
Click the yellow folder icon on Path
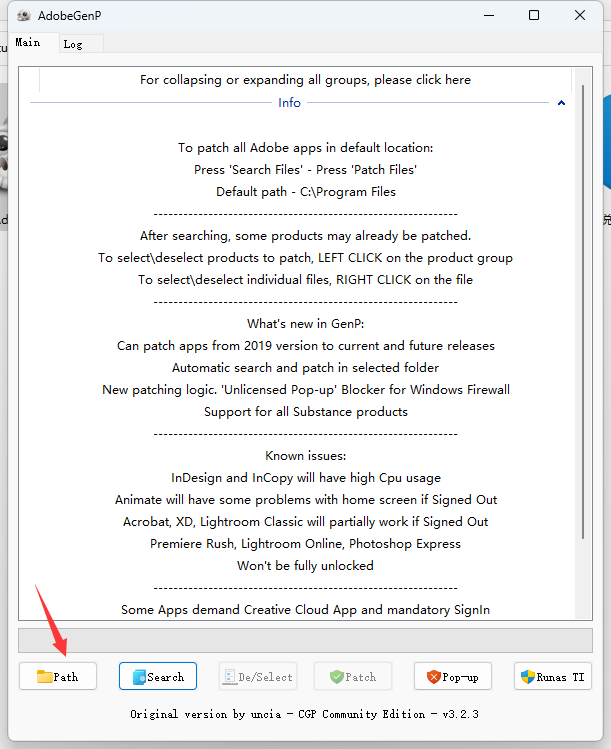pos(44,676)
